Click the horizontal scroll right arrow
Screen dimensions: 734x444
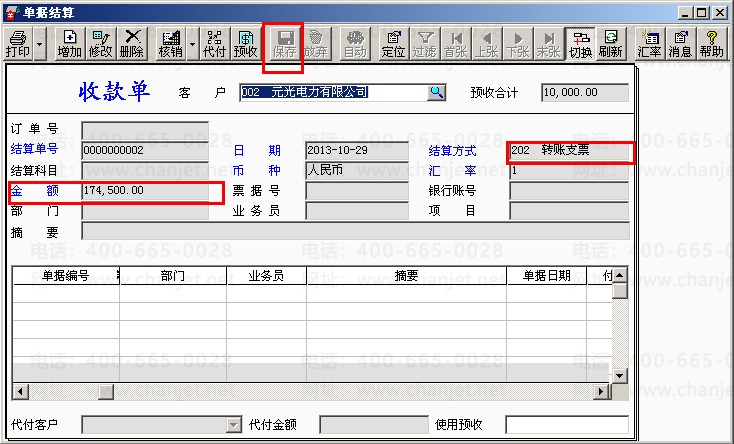click(601, 392)
